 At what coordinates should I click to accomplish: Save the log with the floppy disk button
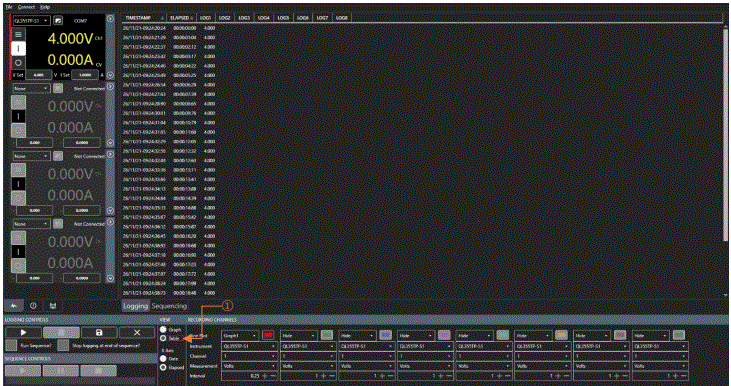[99, 332]
